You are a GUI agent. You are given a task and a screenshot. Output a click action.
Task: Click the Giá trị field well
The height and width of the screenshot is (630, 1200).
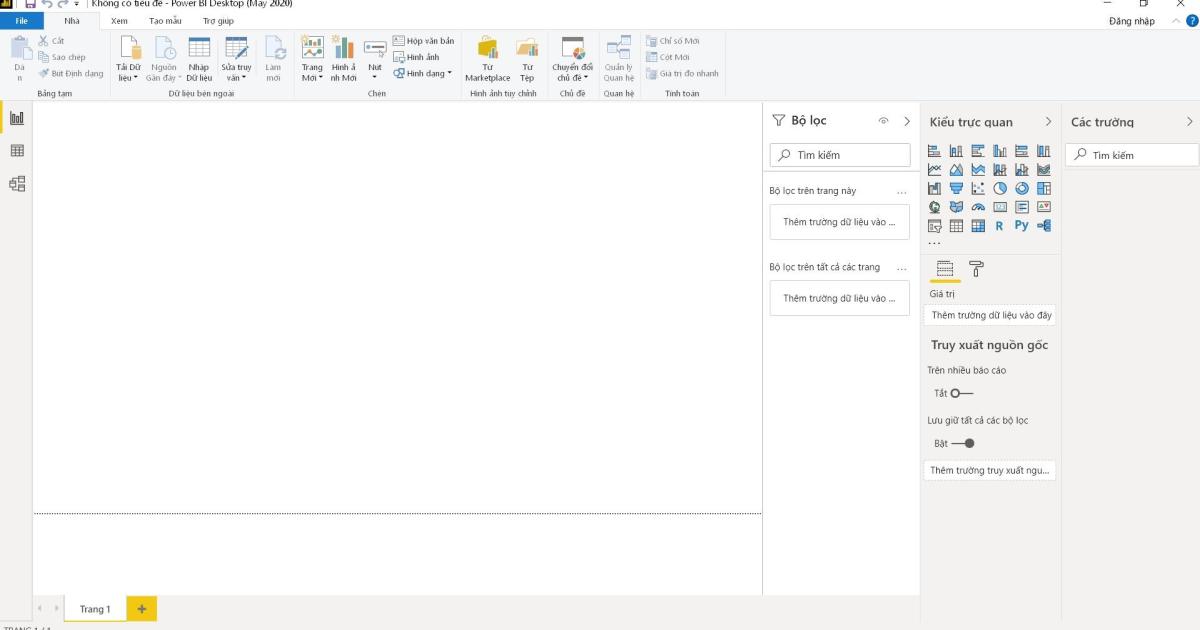(990, 315)
